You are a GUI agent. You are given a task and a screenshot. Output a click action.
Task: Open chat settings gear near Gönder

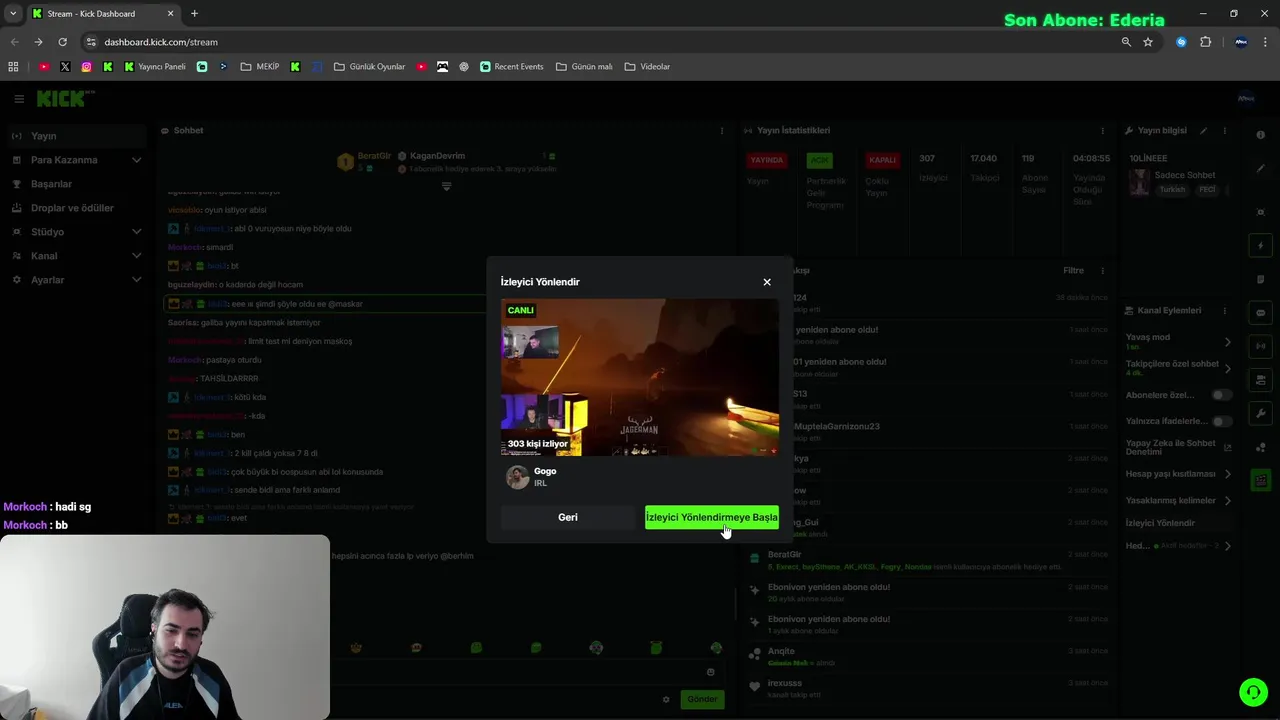(x=666, y=699)
